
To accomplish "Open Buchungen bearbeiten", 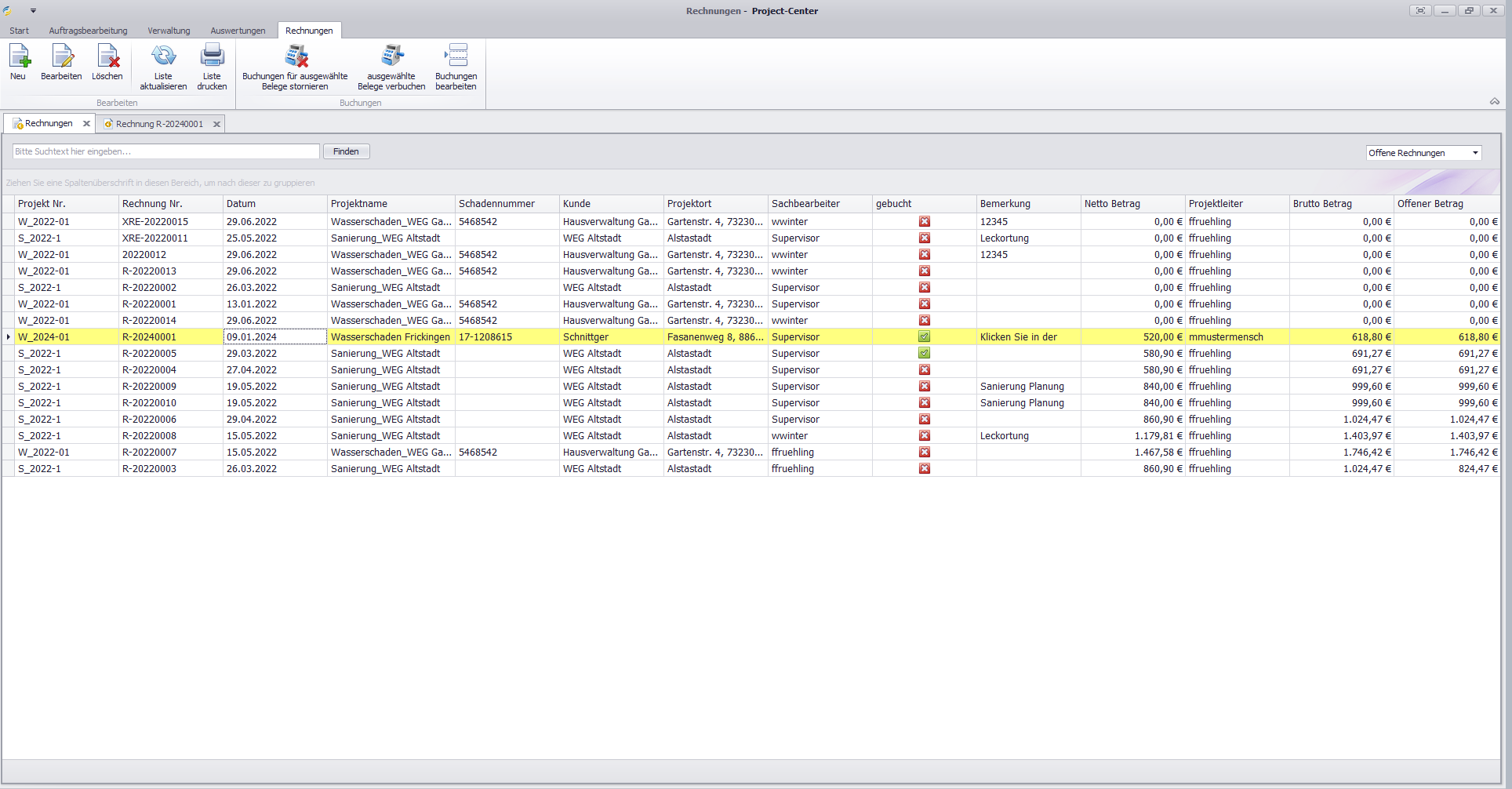I will click(456, 56).
